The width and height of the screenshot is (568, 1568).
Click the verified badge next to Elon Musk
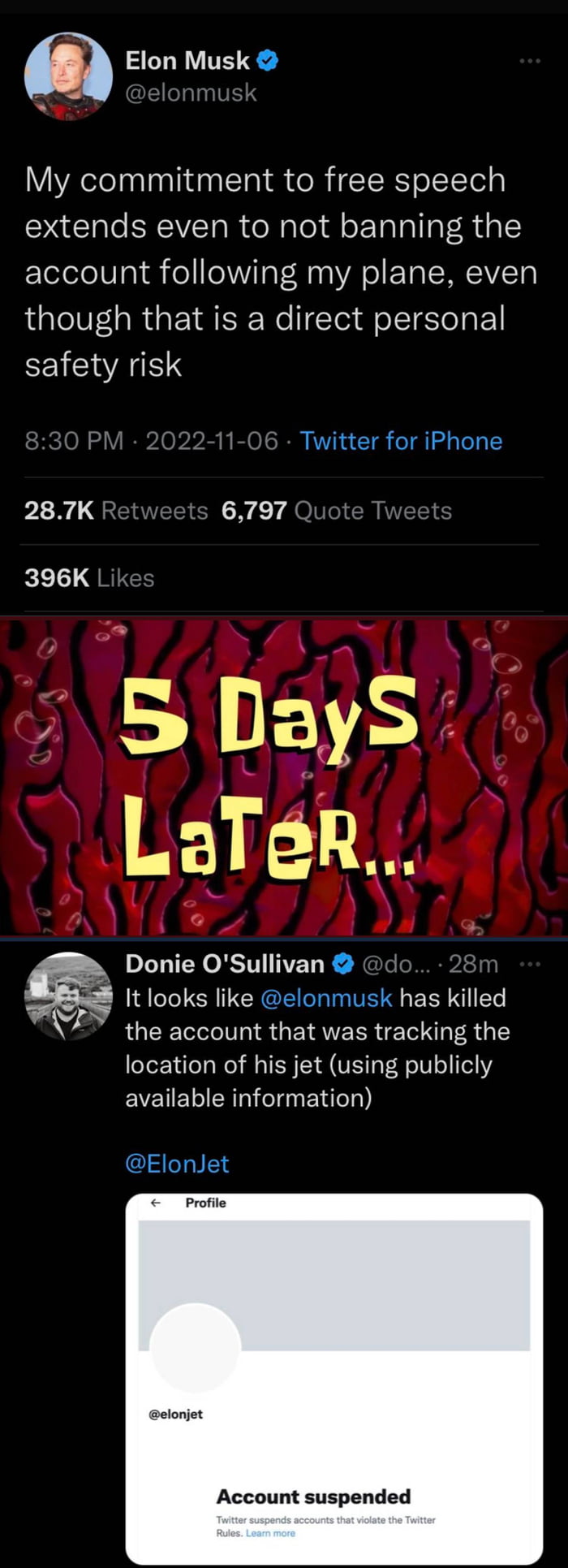pyautogui.click(x=269, y=60)
